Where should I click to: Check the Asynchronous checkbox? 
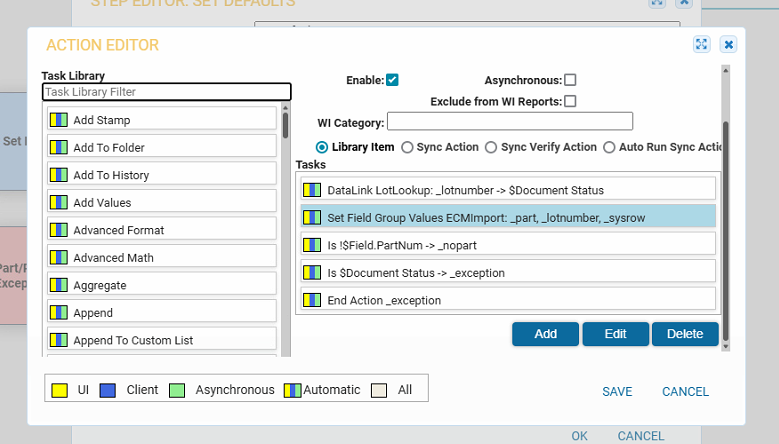pyautogui.click(x=570, y=80)
